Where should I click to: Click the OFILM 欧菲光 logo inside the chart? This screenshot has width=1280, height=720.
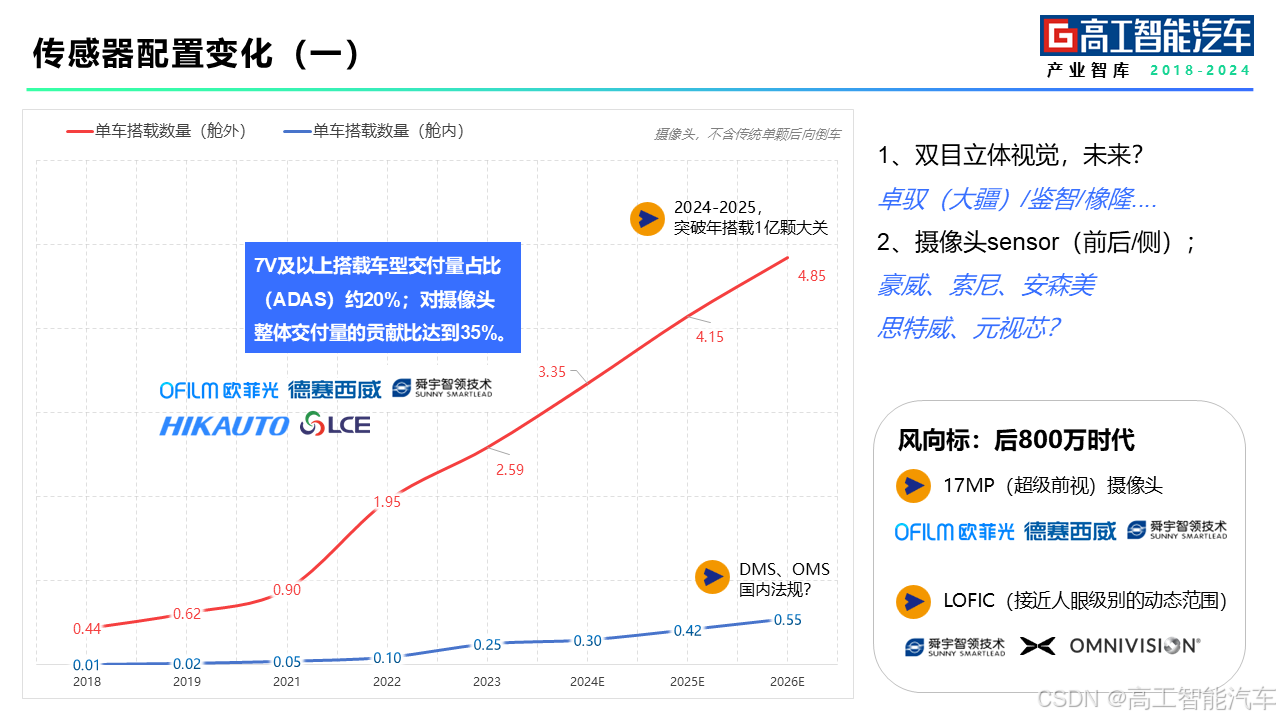tap(219, 390)
